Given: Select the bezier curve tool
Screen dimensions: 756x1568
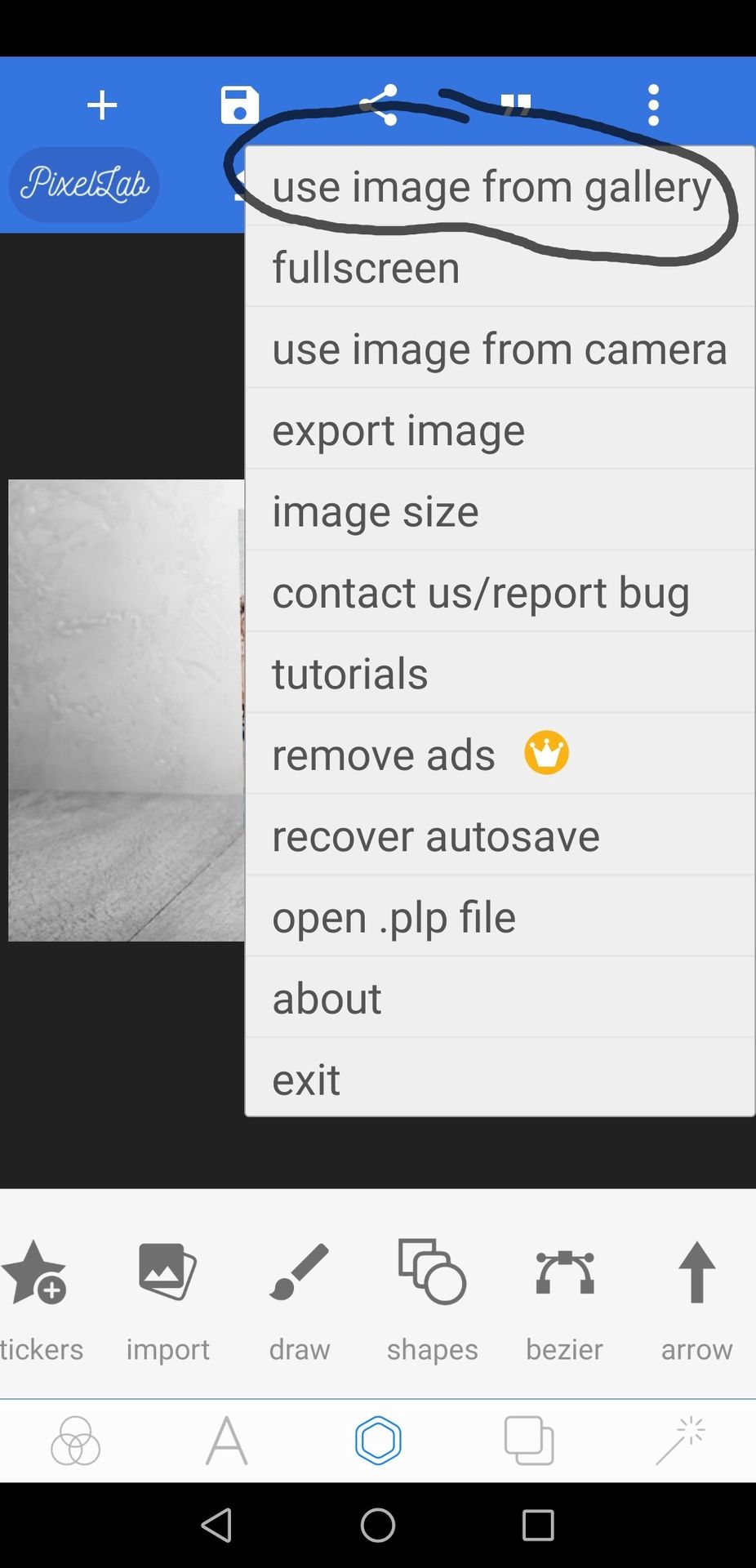Looking at the screenshot, I should [x=564, y=1294].
